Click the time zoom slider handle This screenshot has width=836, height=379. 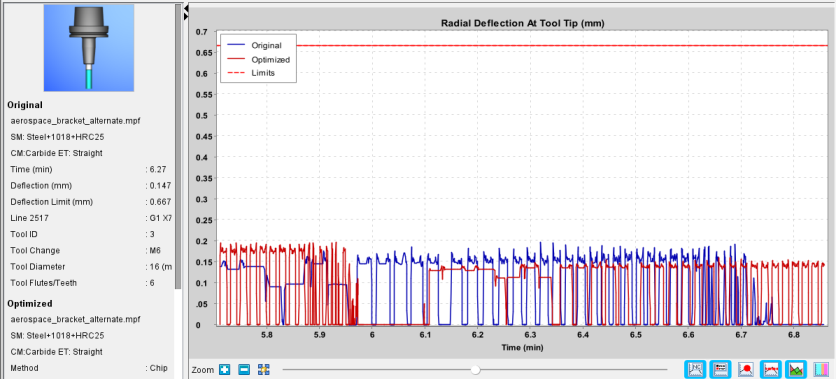point(476,369)
